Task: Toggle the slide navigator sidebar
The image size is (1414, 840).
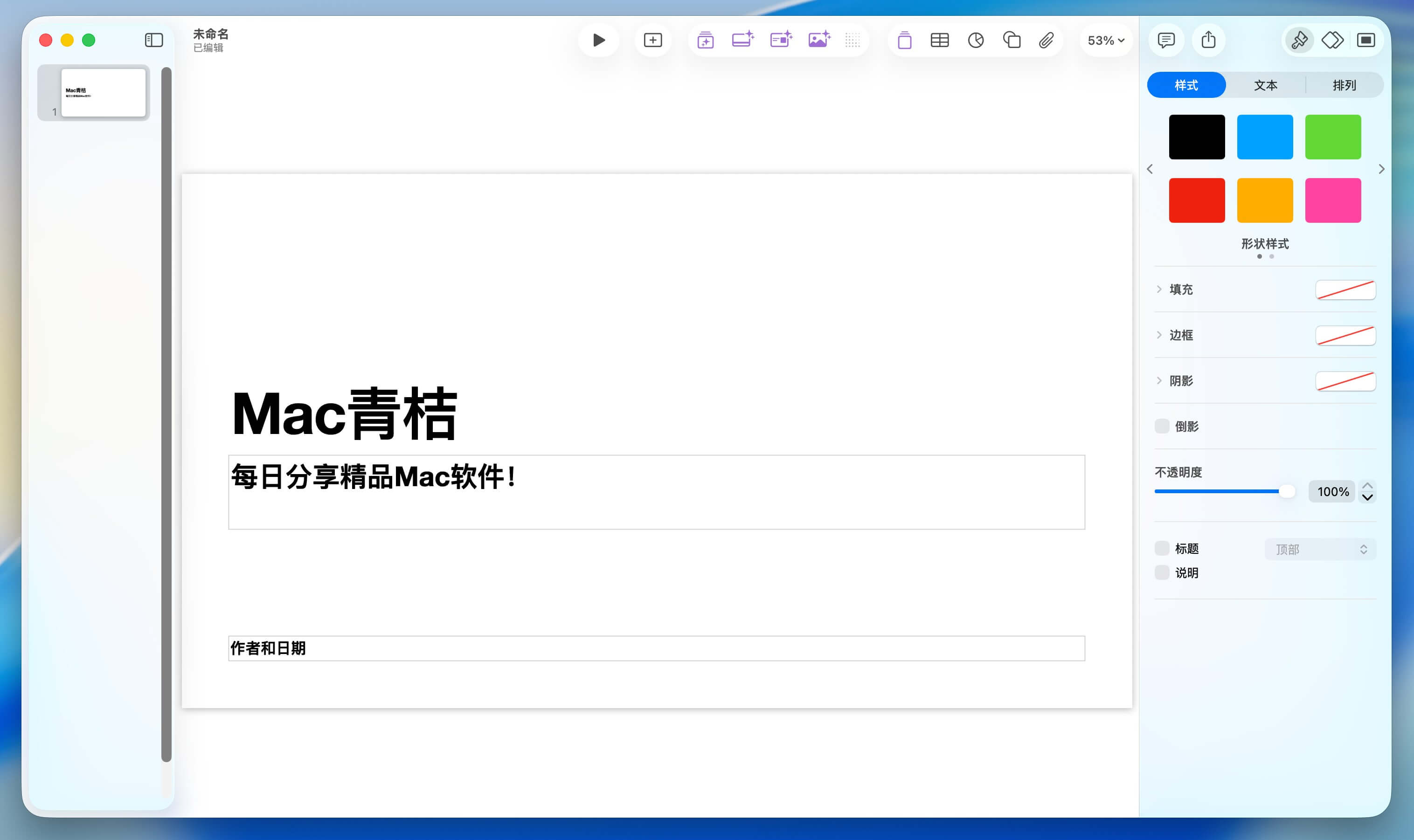Action: point(153,40)
